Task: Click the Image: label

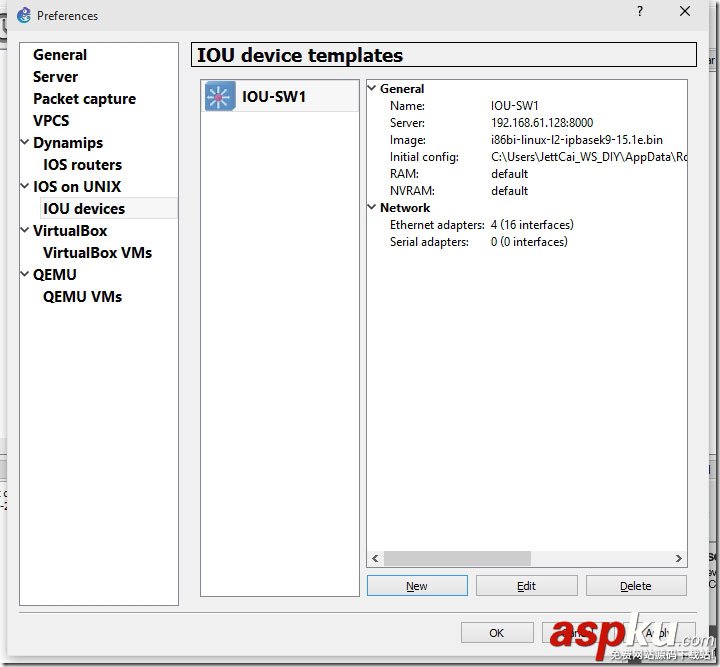Action: (408, 140)
